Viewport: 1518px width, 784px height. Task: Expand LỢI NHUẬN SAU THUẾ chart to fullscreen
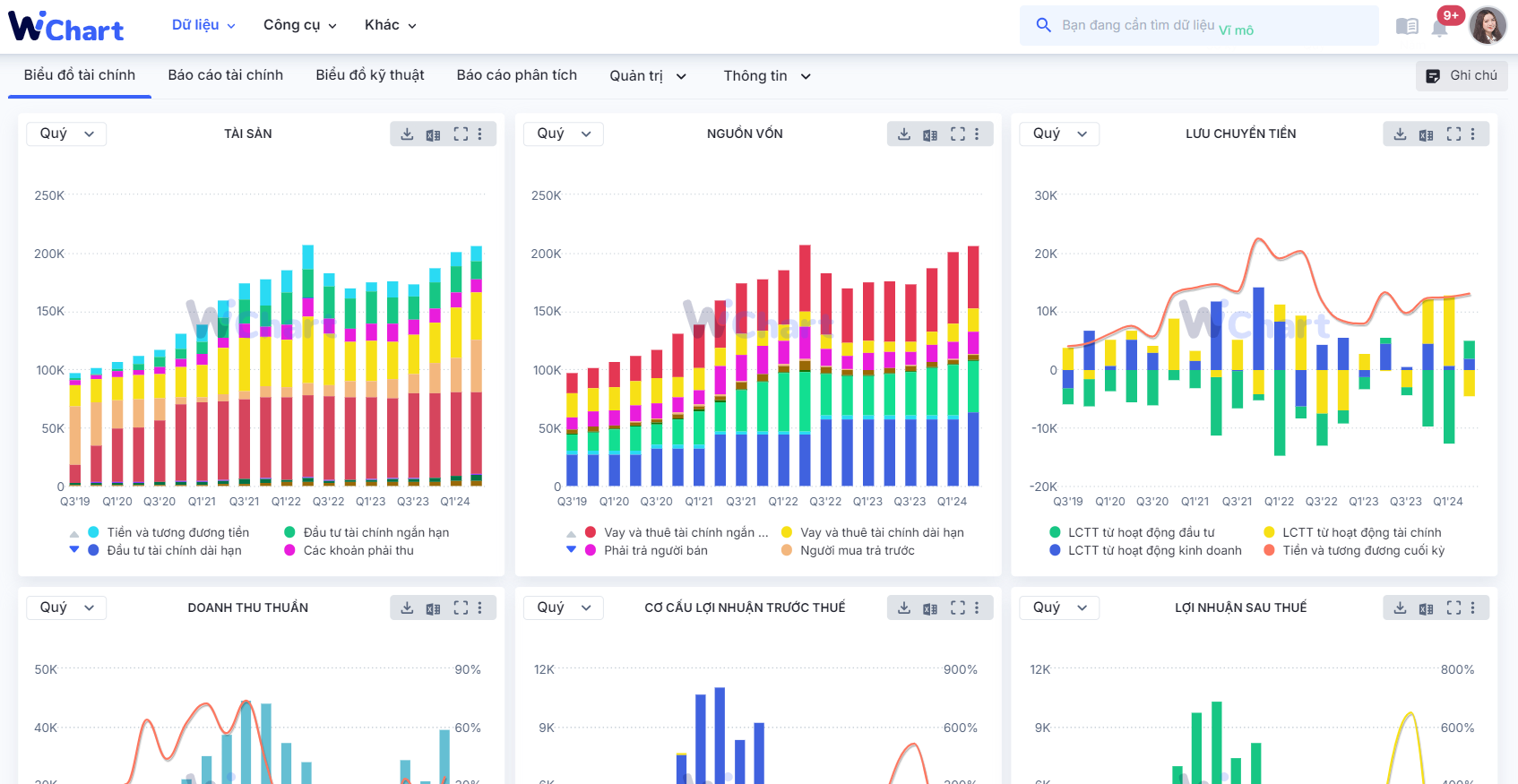pos(1453,607)
